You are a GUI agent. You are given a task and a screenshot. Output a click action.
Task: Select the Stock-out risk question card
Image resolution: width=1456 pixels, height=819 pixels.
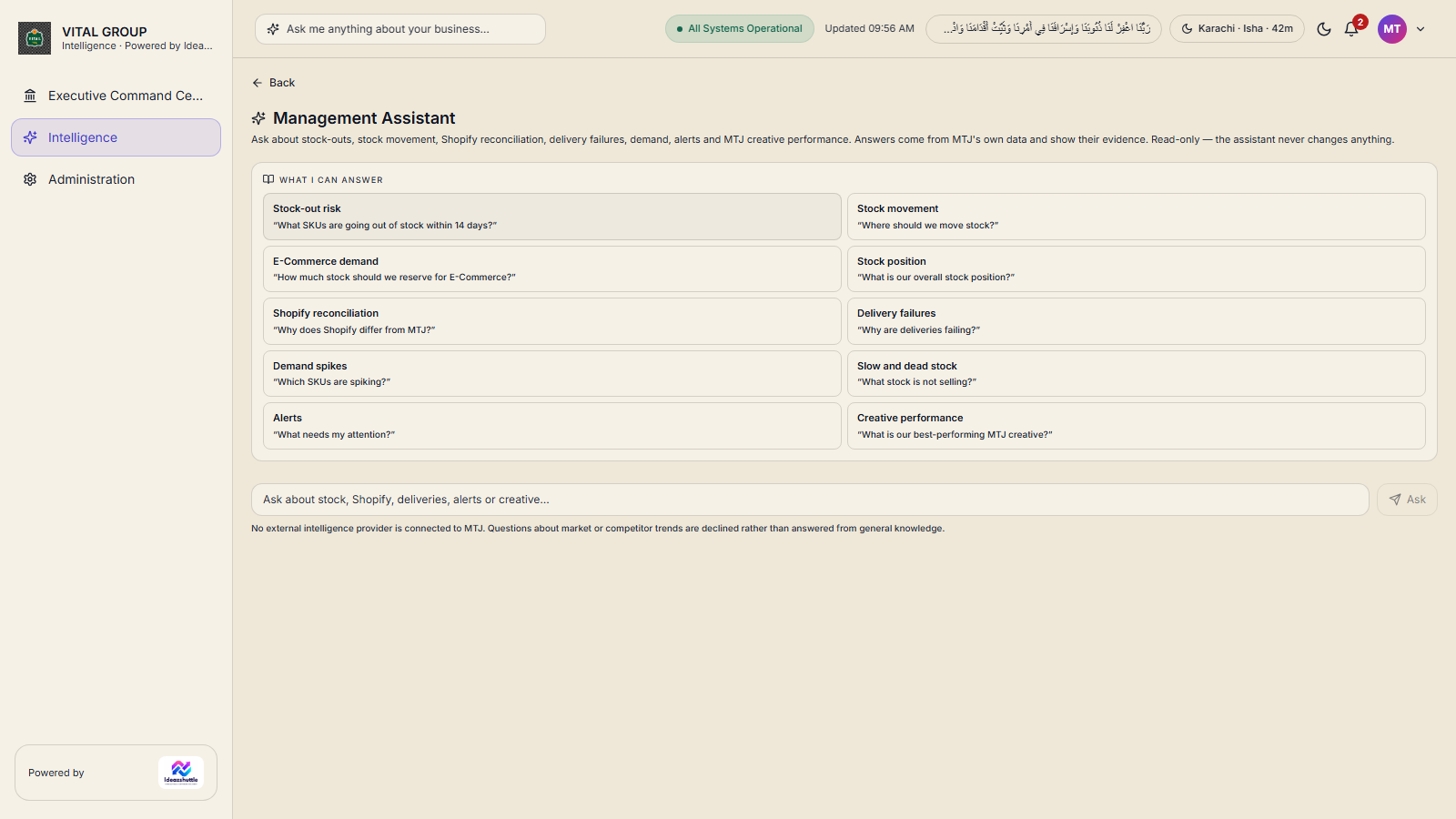click(x=551, y=217)
